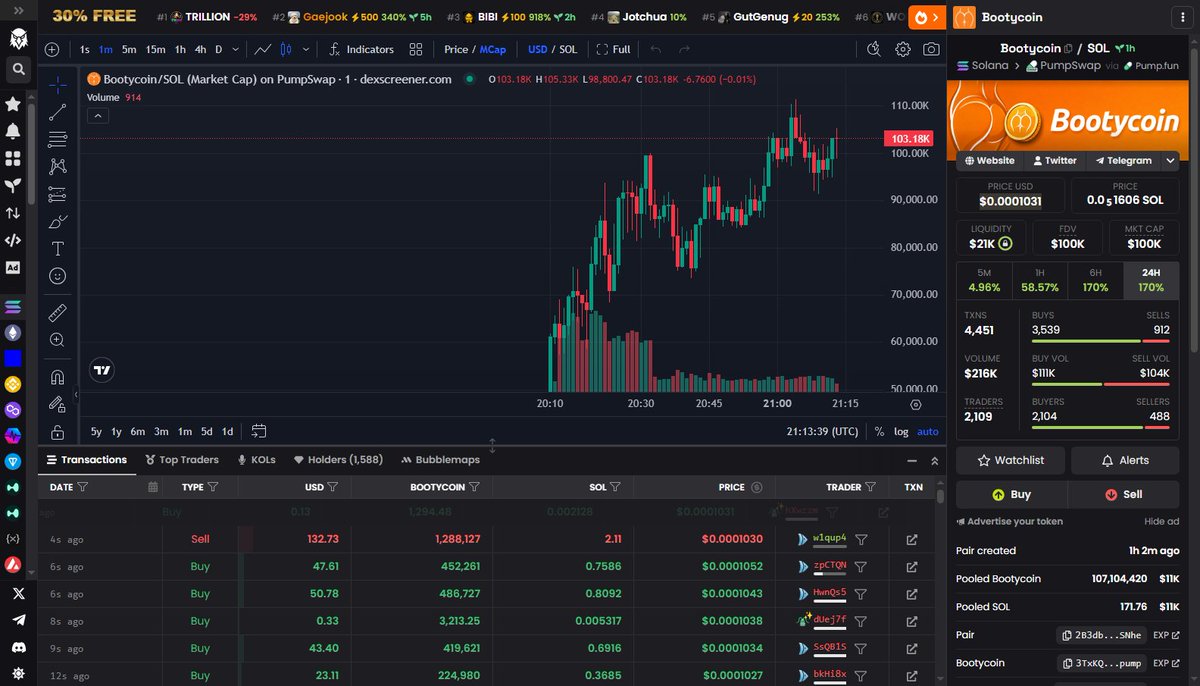Open the Bootycoin Telegram link

pyautogui.click(x=1123, y=160)
